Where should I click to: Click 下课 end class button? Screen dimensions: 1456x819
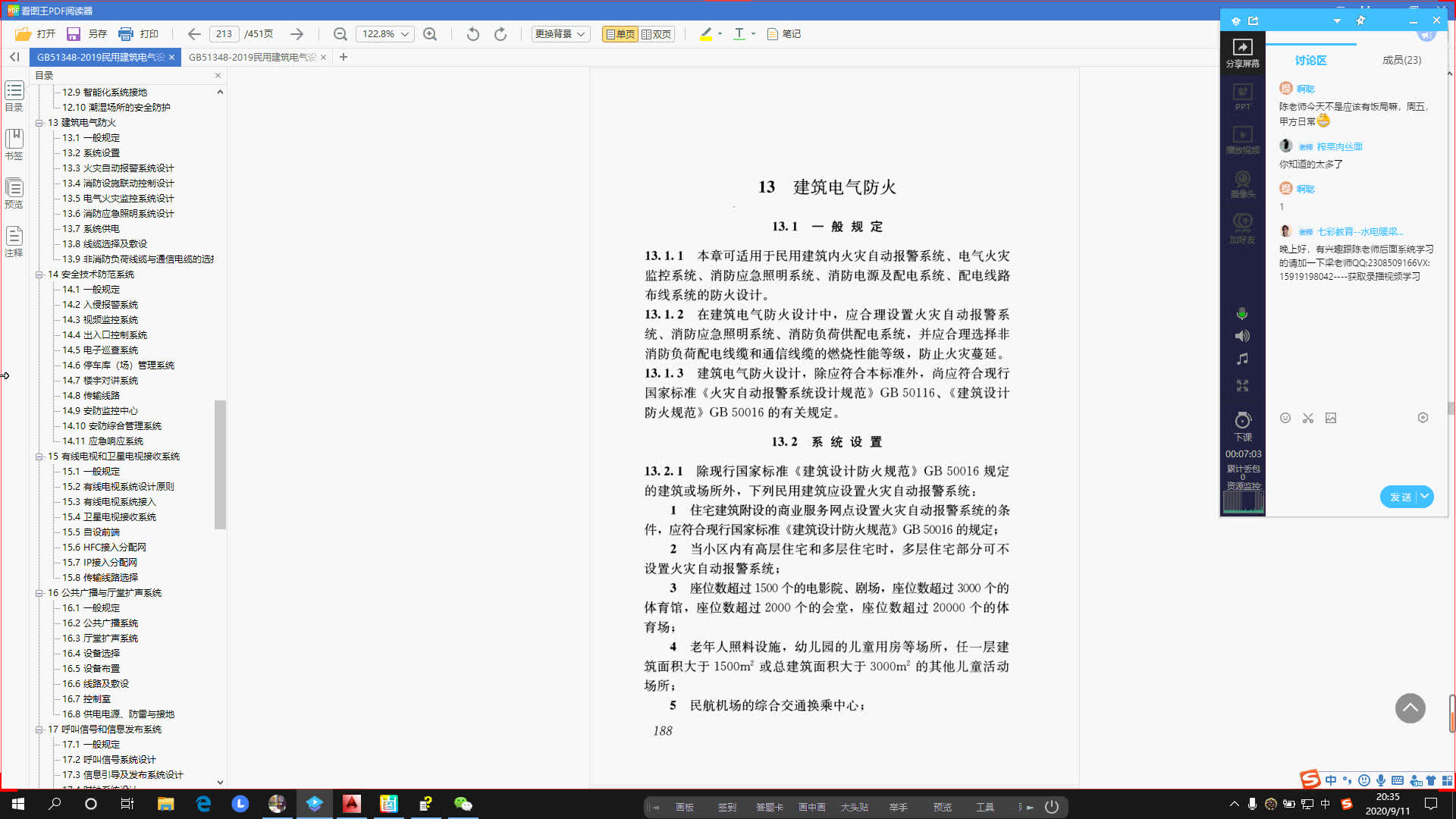coord(1243,427)
